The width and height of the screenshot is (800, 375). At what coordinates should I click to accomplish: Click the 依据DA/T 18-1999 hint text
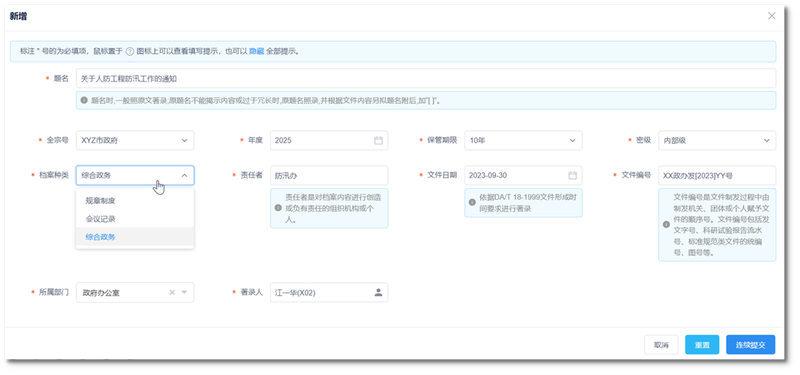click(x=528, y=203)
